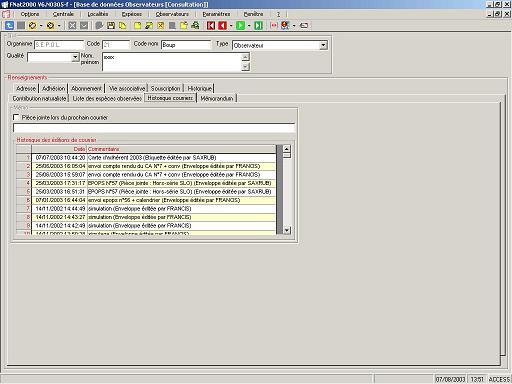
Task: Click the blue return arrow icon
Action: (x=9, y=25)
